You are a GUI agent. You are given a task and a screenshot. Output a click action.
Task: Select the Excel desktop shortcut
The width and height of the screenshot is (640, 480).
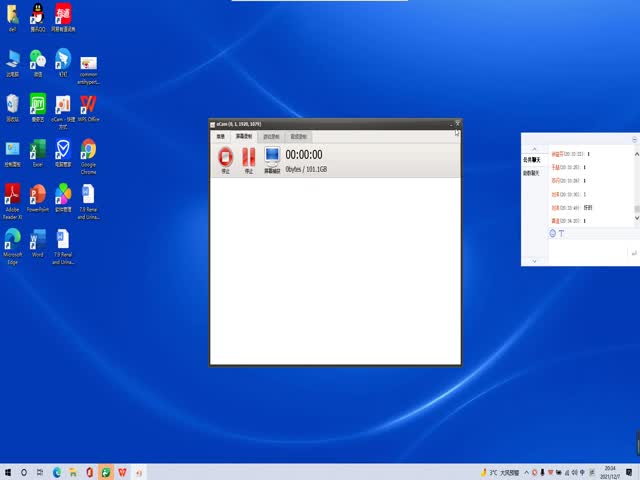click(38, 151)
